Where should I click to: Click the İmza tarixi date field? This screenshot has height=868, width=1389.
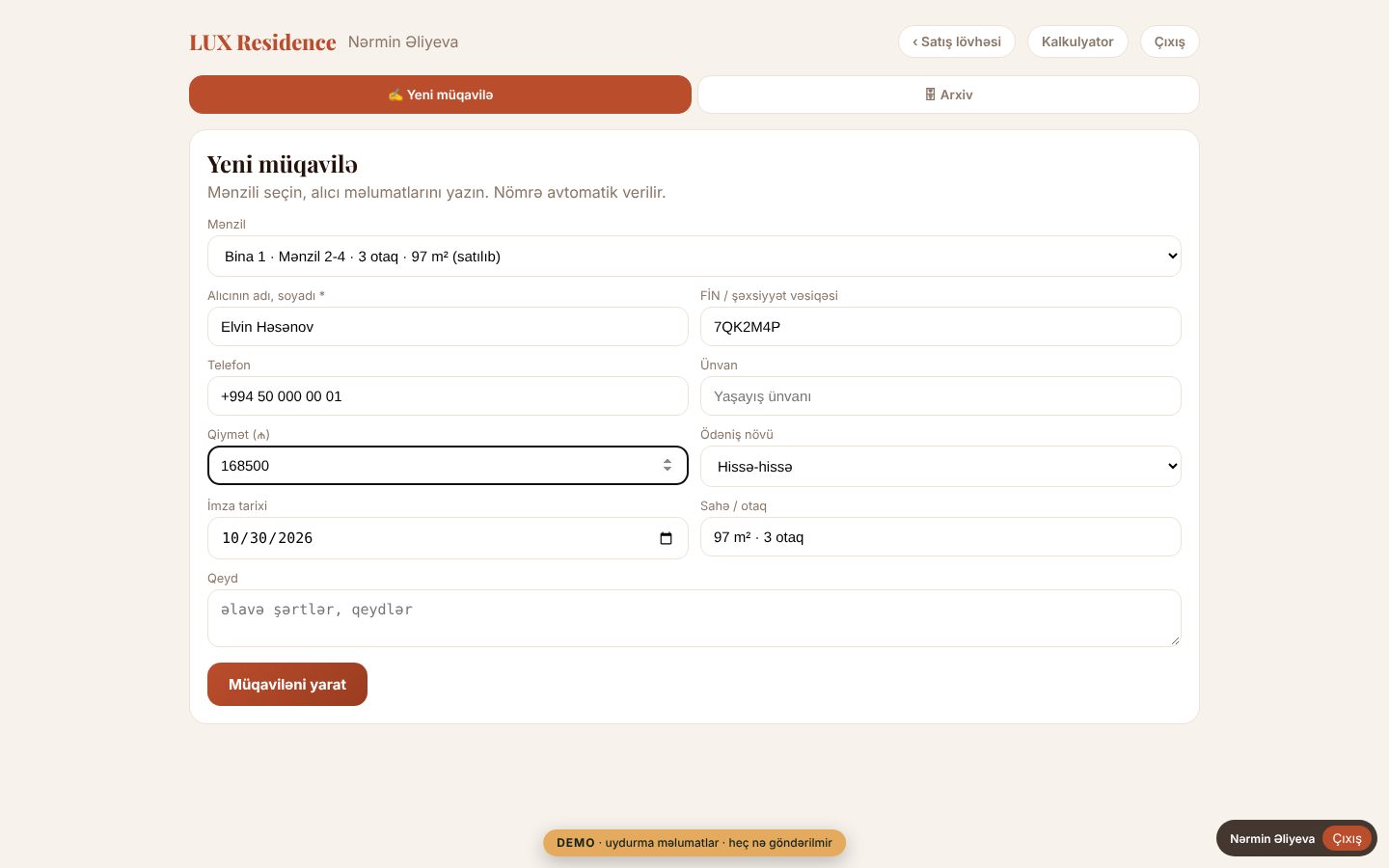pyautogui.click(x=448, y=538)
